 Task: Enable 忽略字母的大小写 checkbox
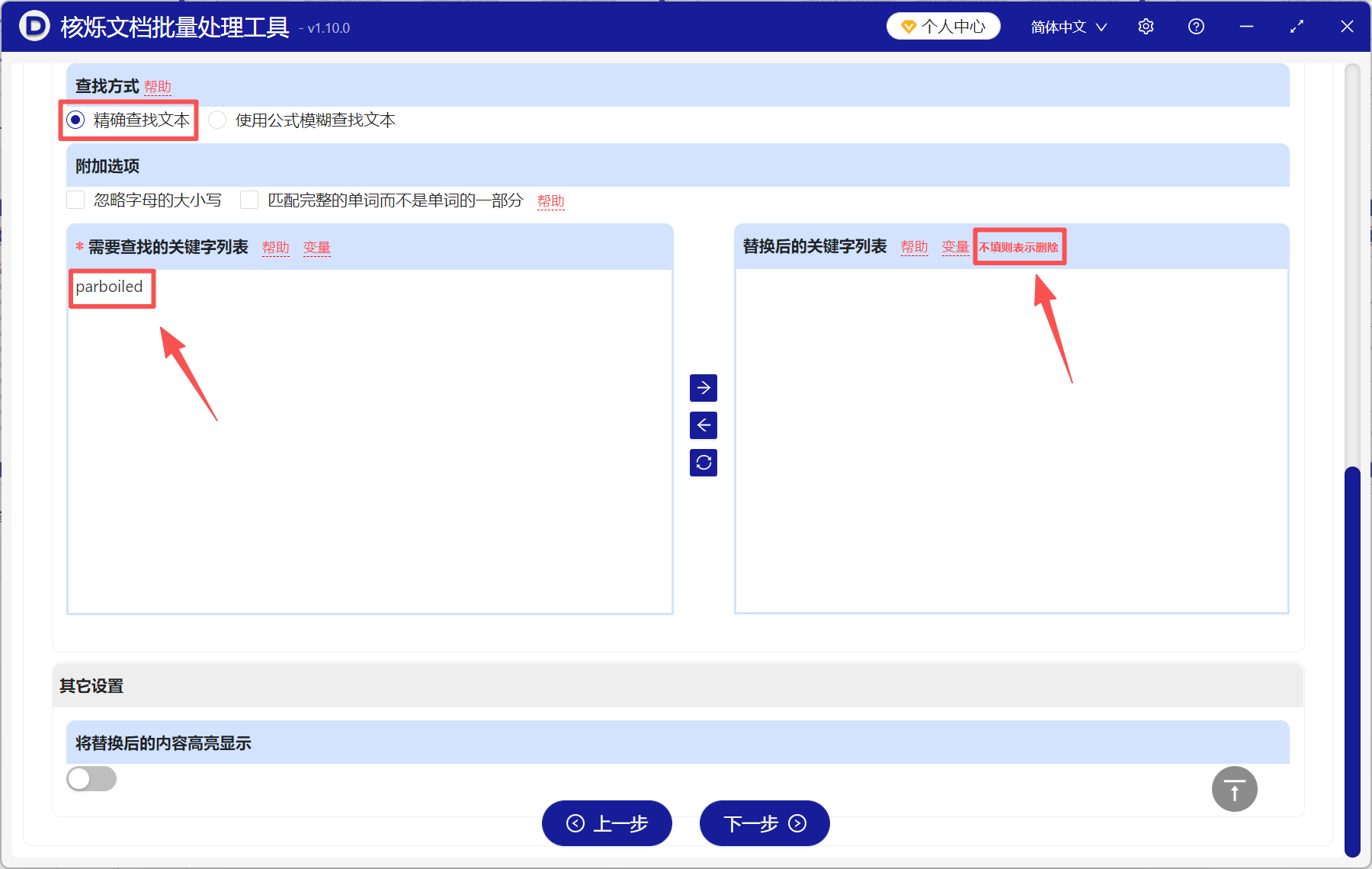75,200
